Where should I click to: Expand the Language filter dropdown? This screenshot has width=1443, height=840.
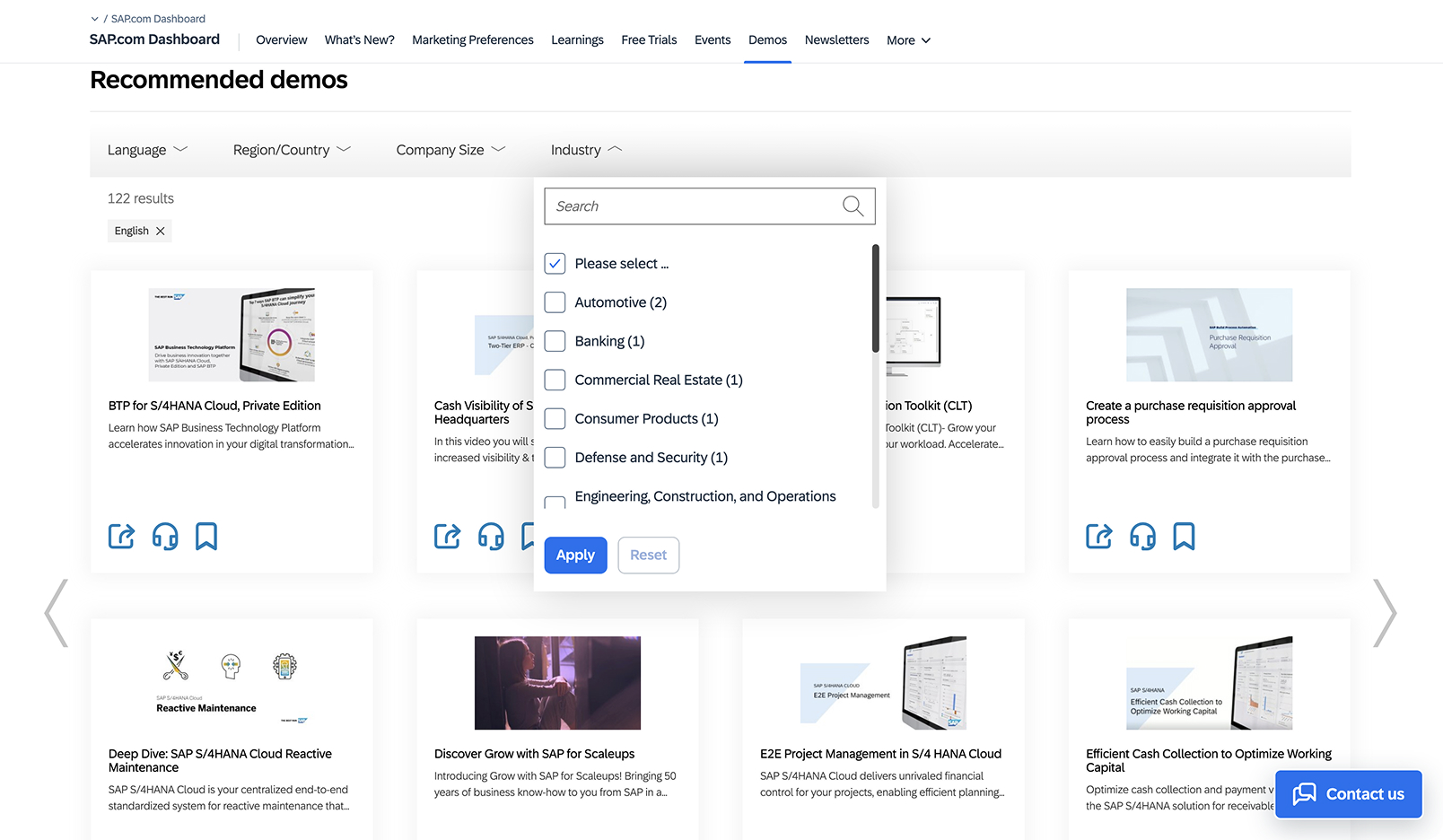tap(147, 150)
